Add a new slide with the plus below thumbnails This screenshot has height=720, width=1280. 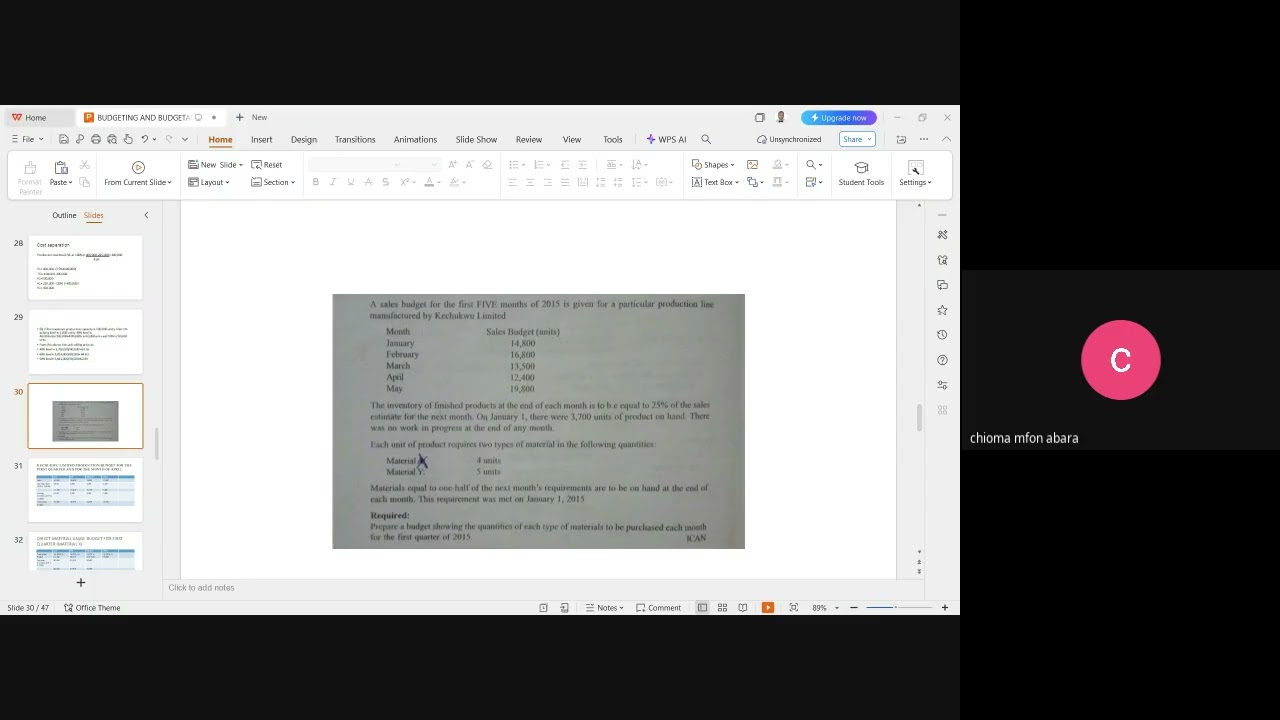(x=81, y=582)
